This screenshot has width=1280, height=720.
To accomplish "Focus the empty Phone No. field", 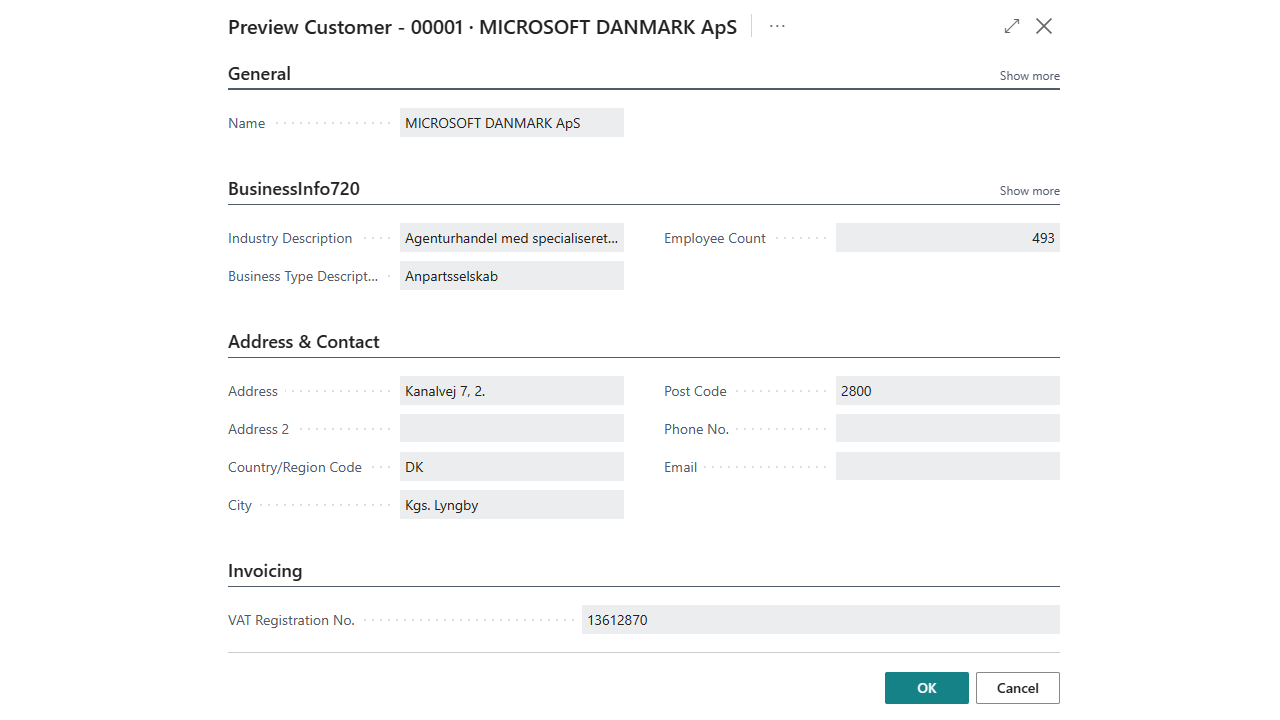I will pyautogui.click(x=948, y=429).
